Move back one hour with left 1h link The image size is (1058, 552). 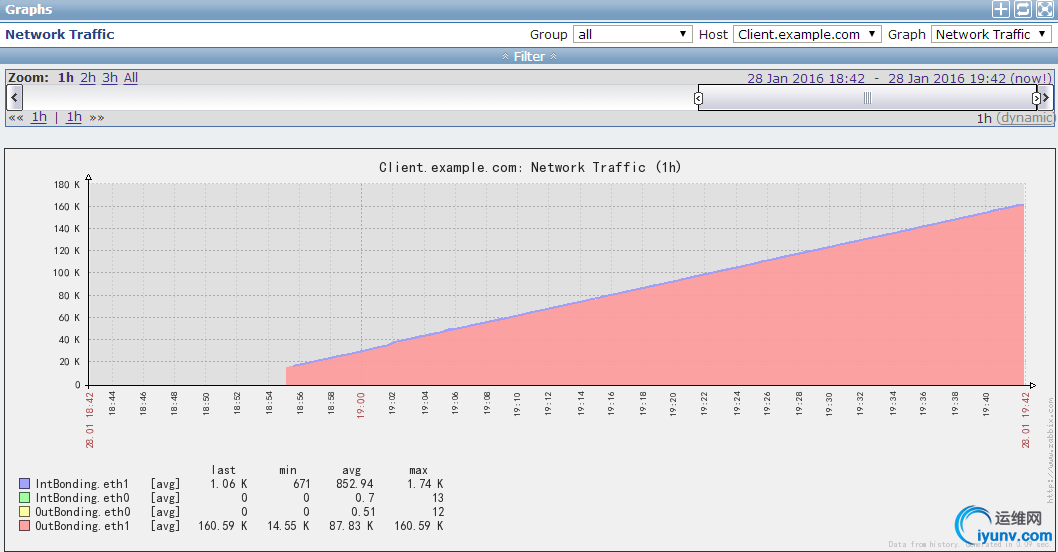tap(39, 117)
